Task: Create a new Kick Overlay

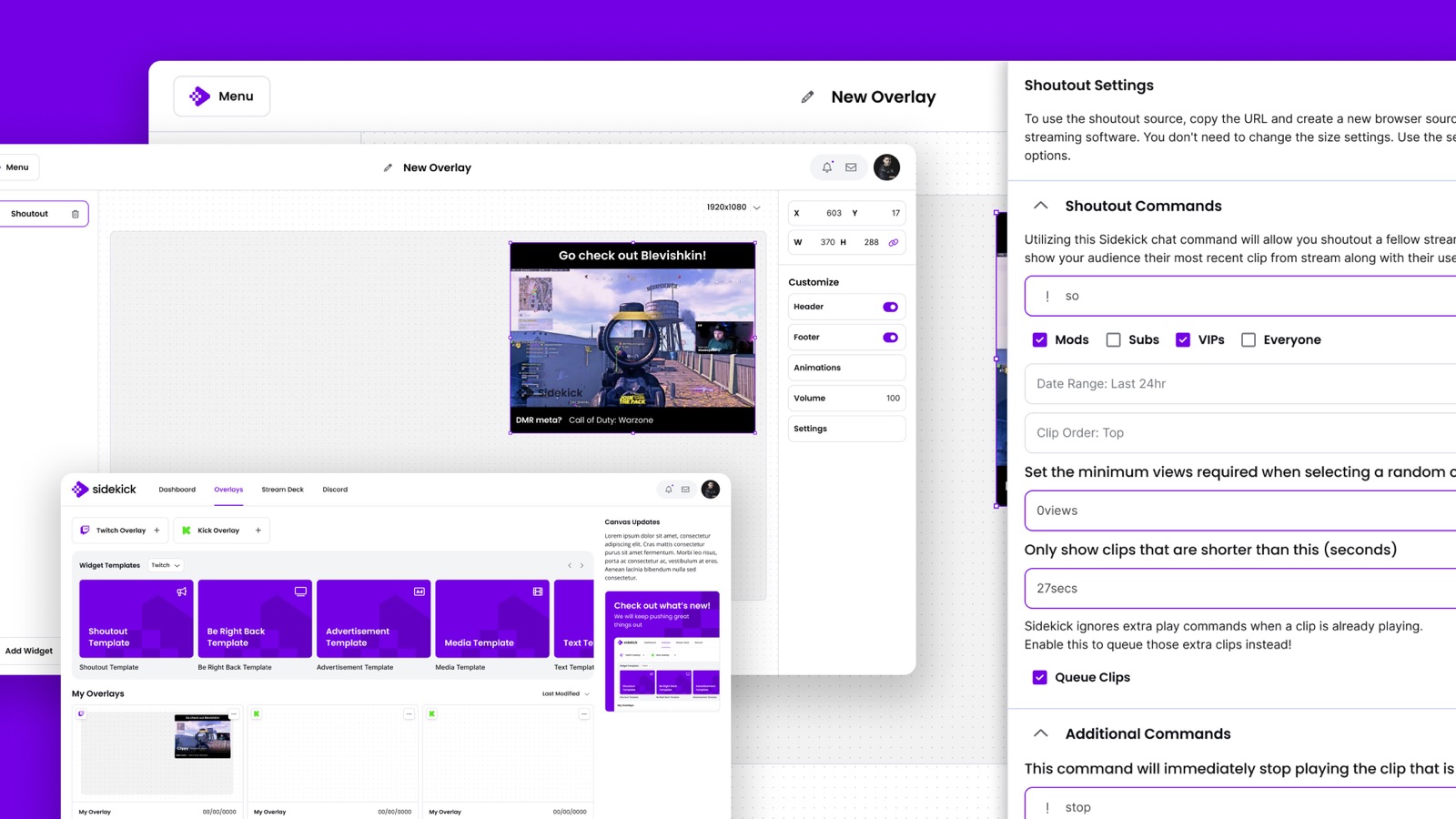Action: 222,531
